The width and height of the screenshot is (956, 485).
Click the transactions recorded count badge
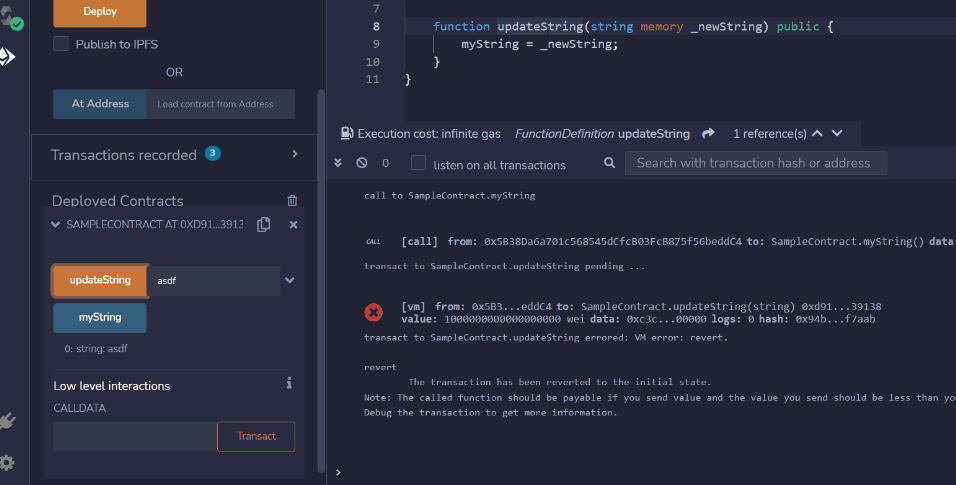coord(213,153)
